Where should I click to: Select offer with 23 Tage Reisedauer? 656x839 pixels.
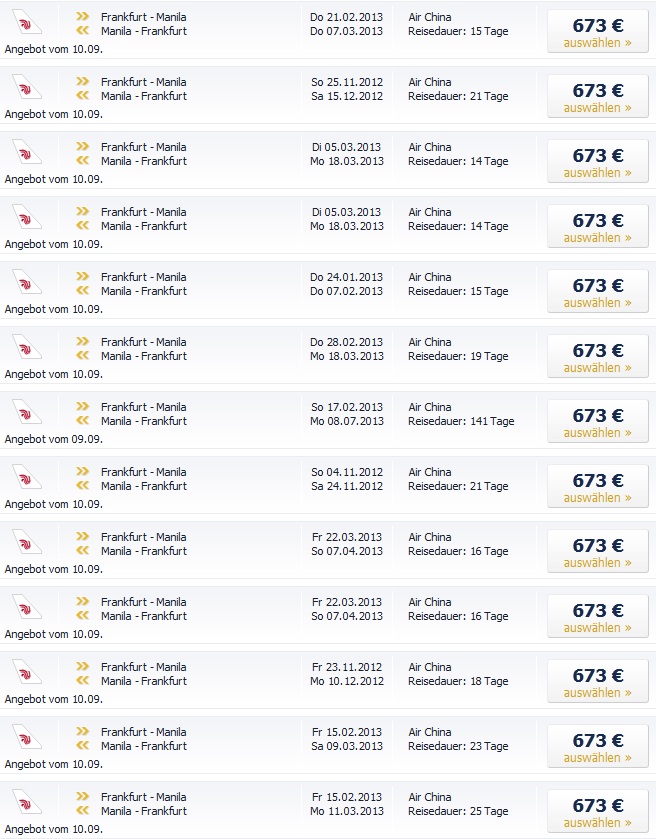click(598, 747)
